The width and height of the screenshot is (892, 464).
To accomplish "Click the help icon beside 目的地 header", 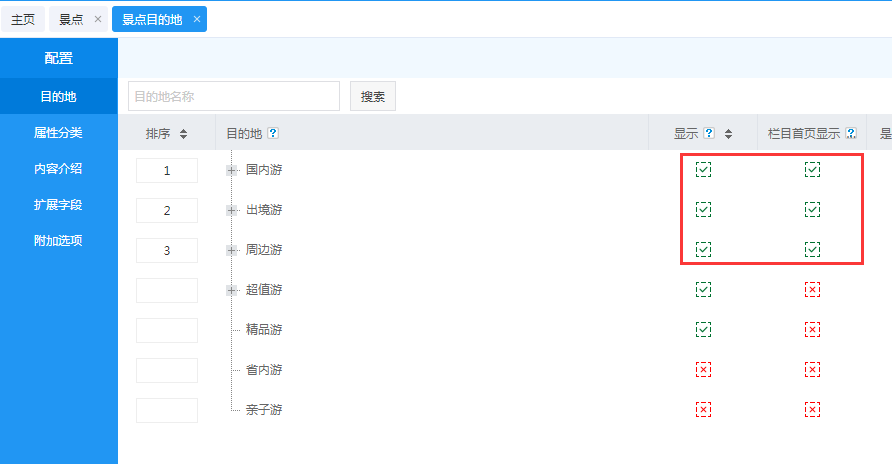I will coord(273,133).
